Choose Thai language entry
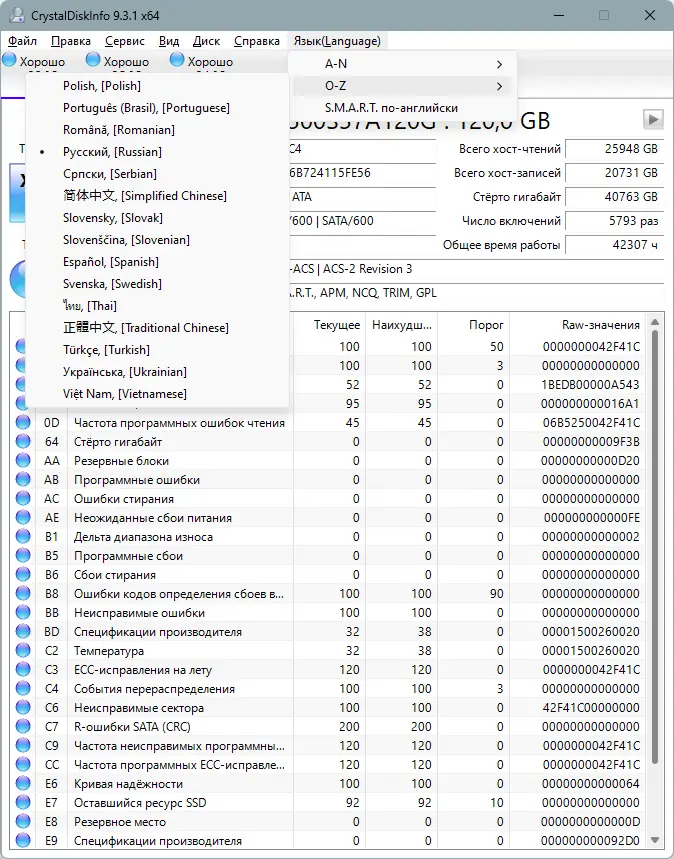Screen dimensions: 674x859 click(x=158, y=306)
